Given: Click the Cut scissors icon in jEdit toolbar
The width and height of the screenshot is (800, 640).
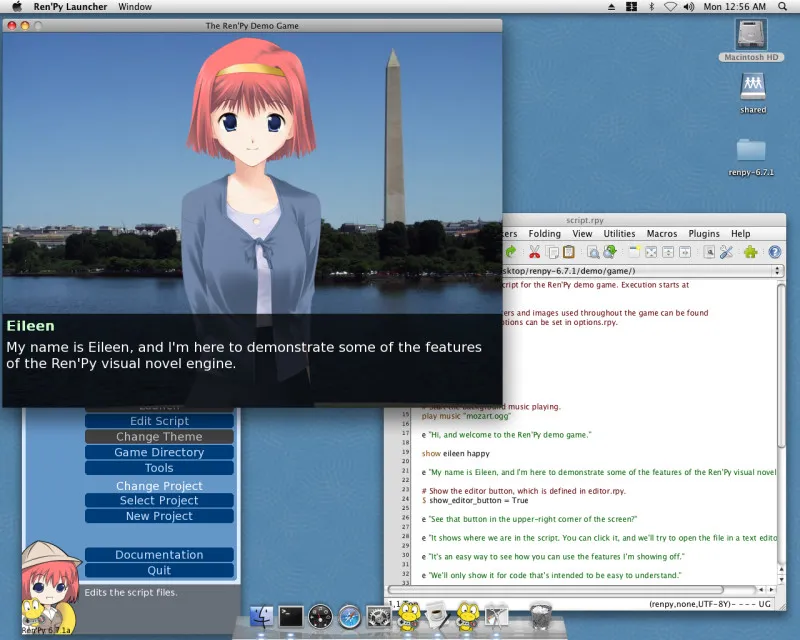Looking at the screenshot, I should [x=534, y=252].
